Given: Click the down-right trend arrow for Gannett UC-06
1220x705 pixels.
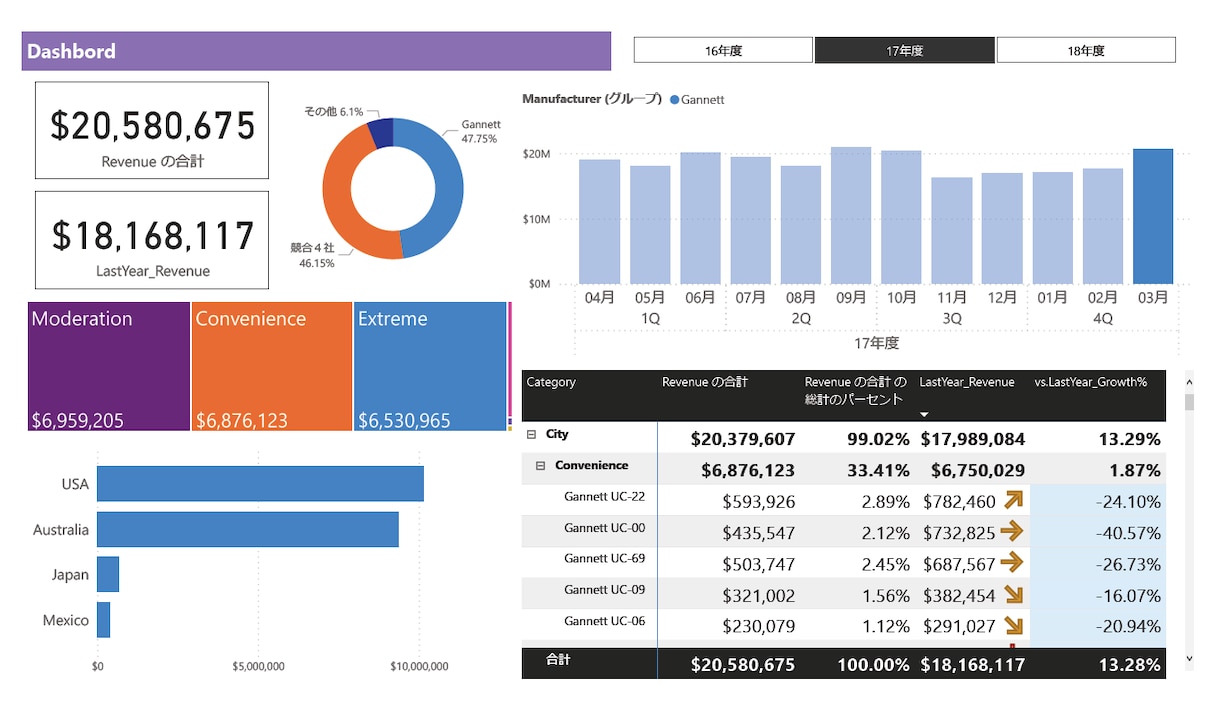Looking at the screenshot, I should [1014, 626].
